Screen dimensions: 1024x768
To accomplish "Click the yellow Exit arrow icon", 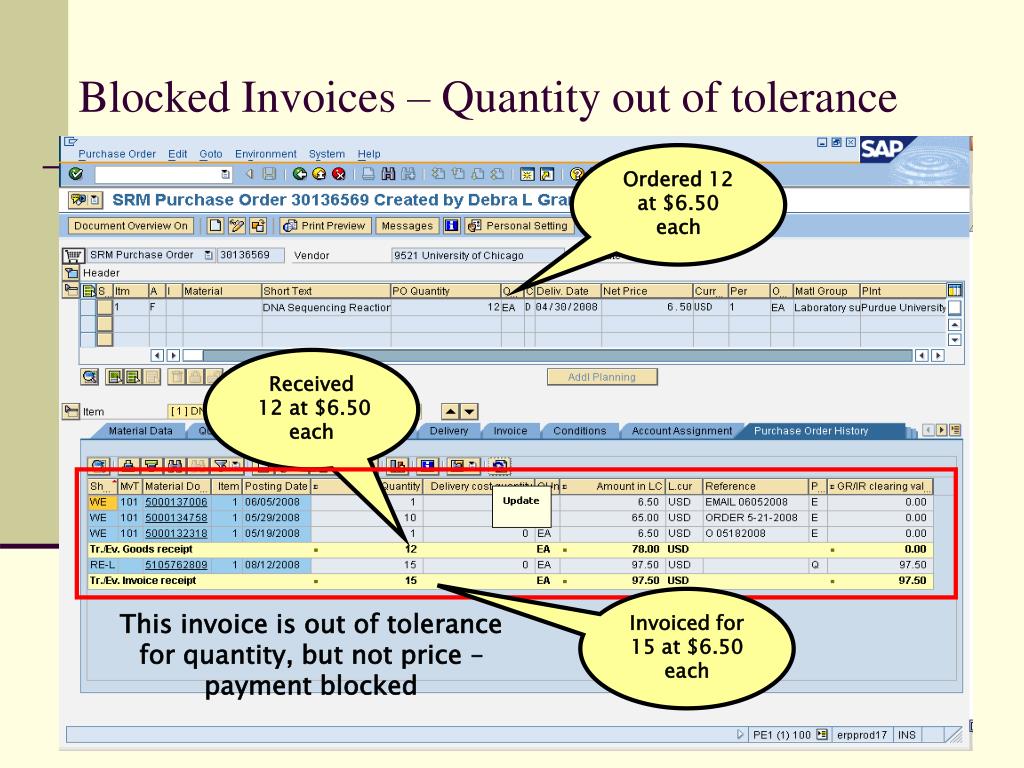I will pos(319,174).
